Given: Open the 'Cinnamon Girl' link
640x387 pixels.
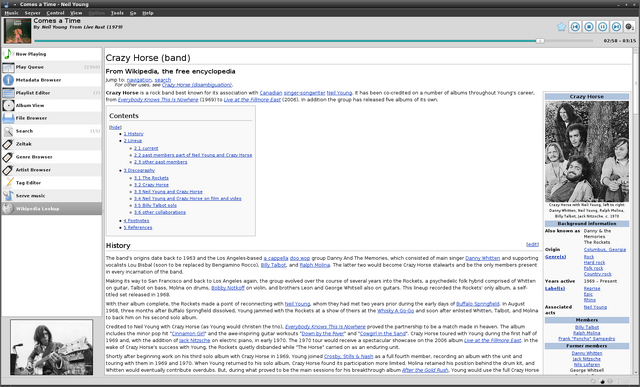Looking at the screenshot, I should (x=188, y=334).
